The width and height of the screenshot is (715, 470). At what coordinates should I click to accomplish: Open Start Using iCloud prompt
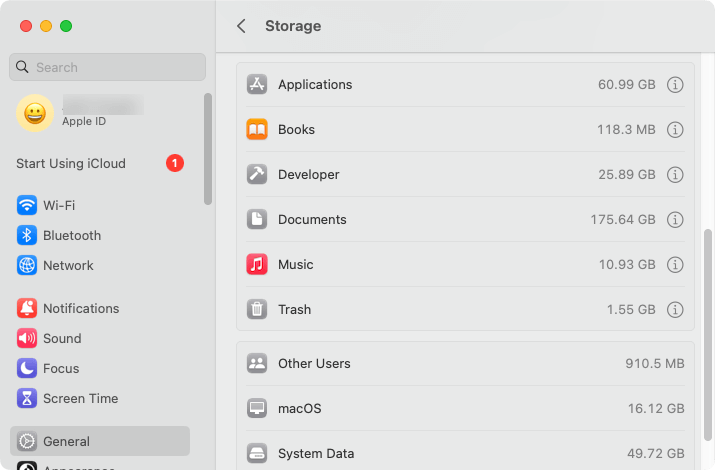tap(100, 163)
